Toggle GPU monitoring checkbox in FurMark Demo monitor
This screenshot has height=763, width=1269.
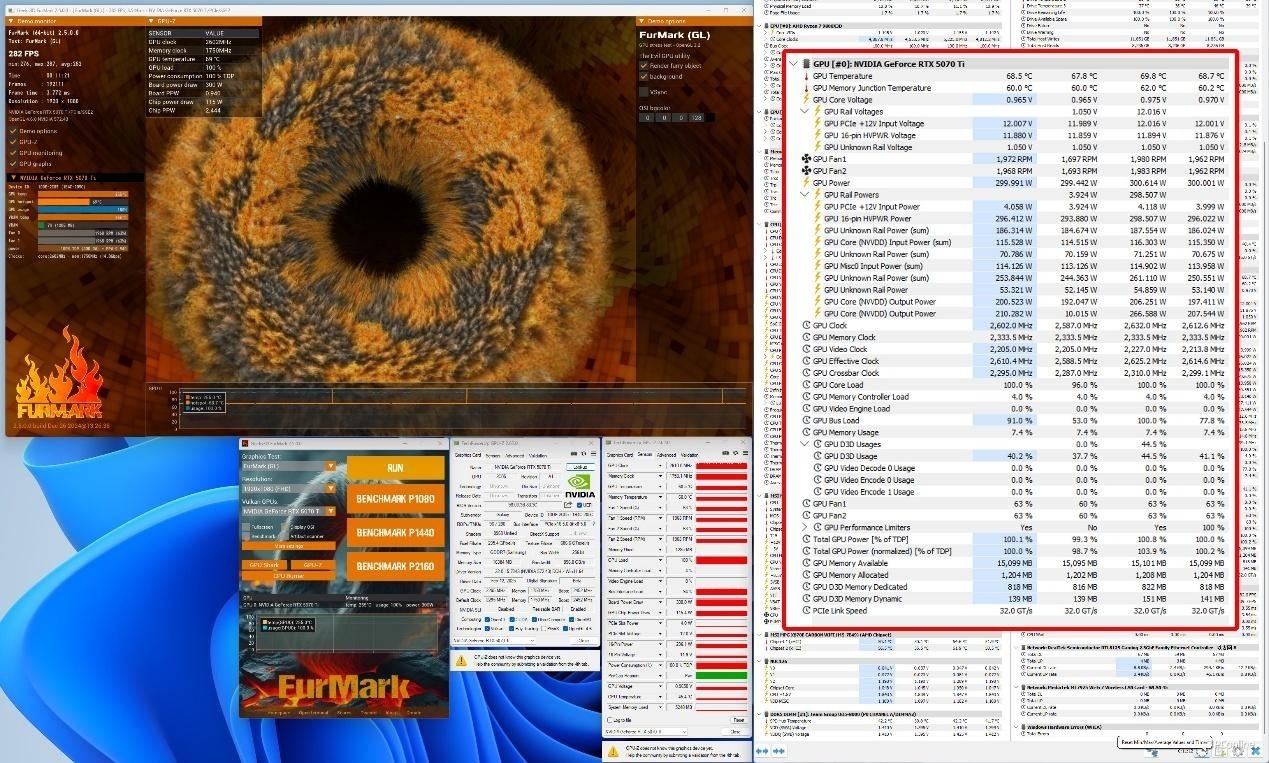12,153
